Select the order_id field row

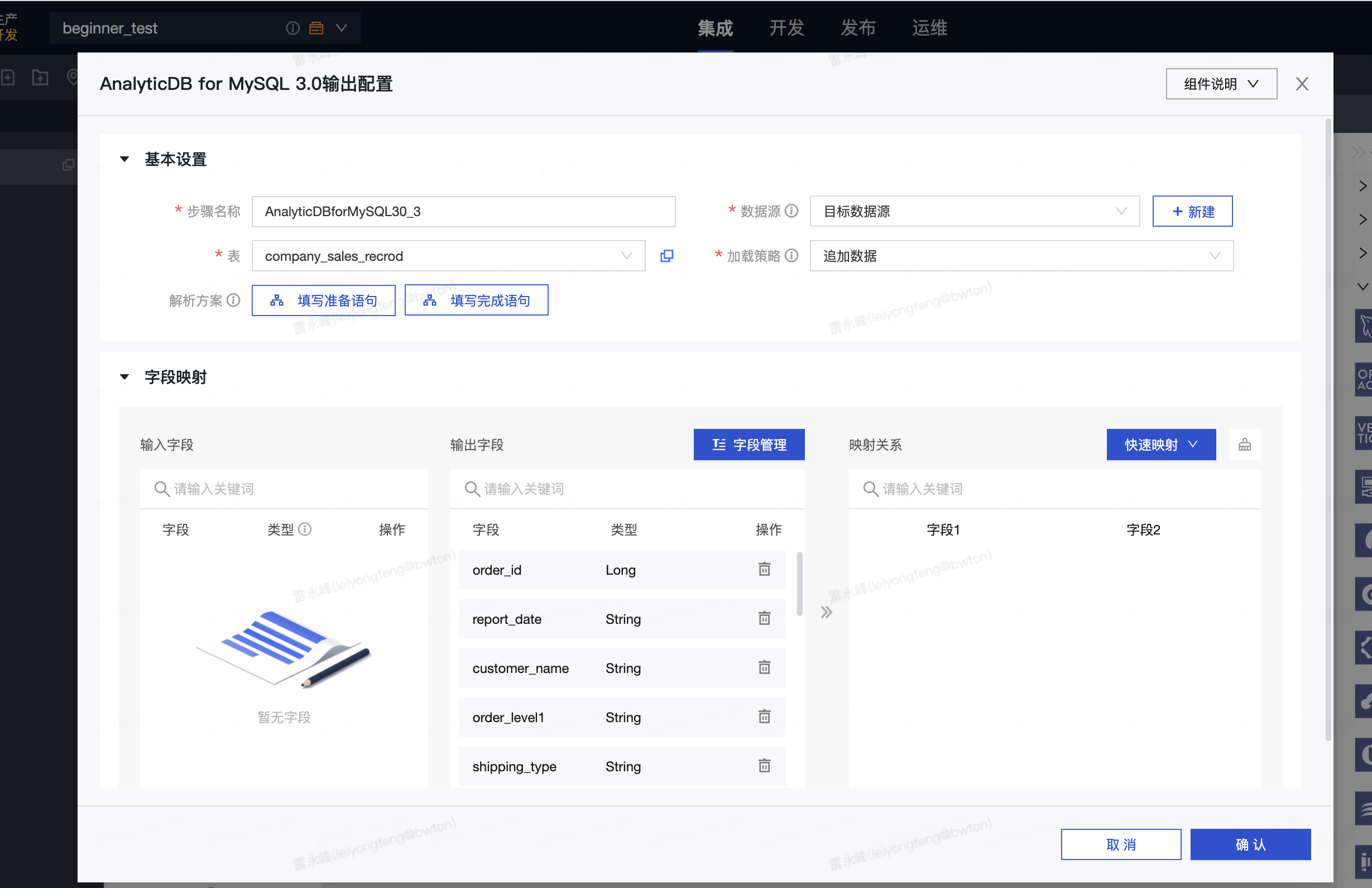click(622, 570)
